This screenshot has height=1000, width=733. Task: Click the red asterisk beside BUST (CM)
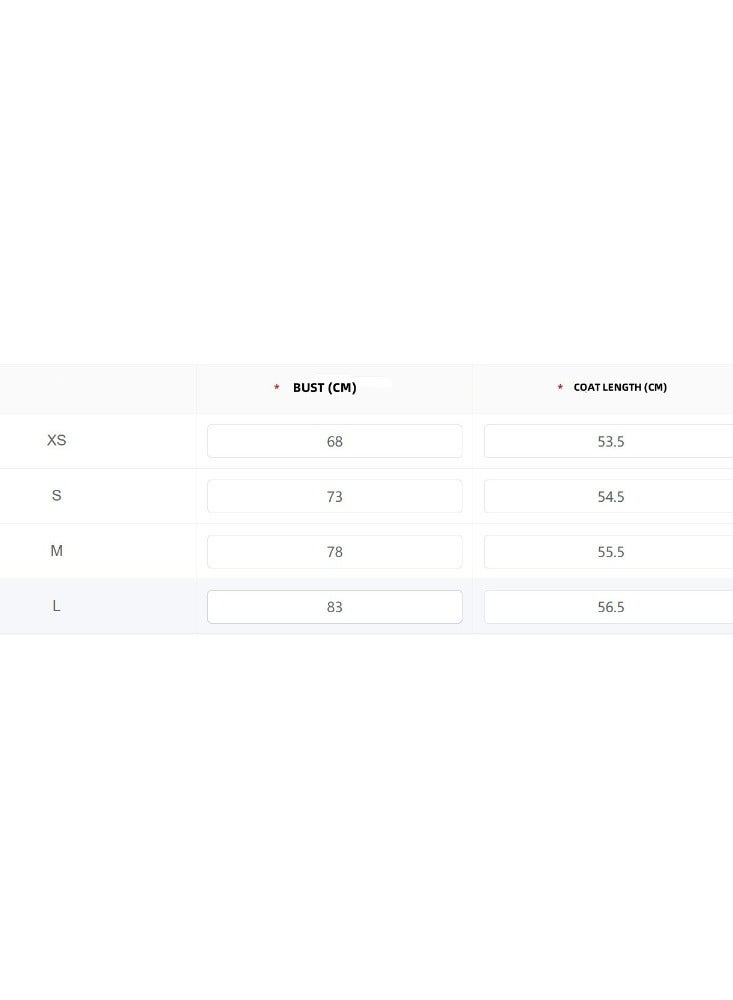[276, 387]
